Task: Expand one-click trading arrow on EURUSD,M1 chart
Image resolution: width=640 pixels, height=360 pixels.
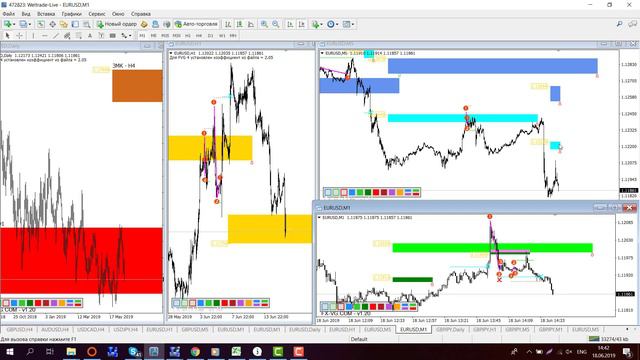Action: coord(319,218)
